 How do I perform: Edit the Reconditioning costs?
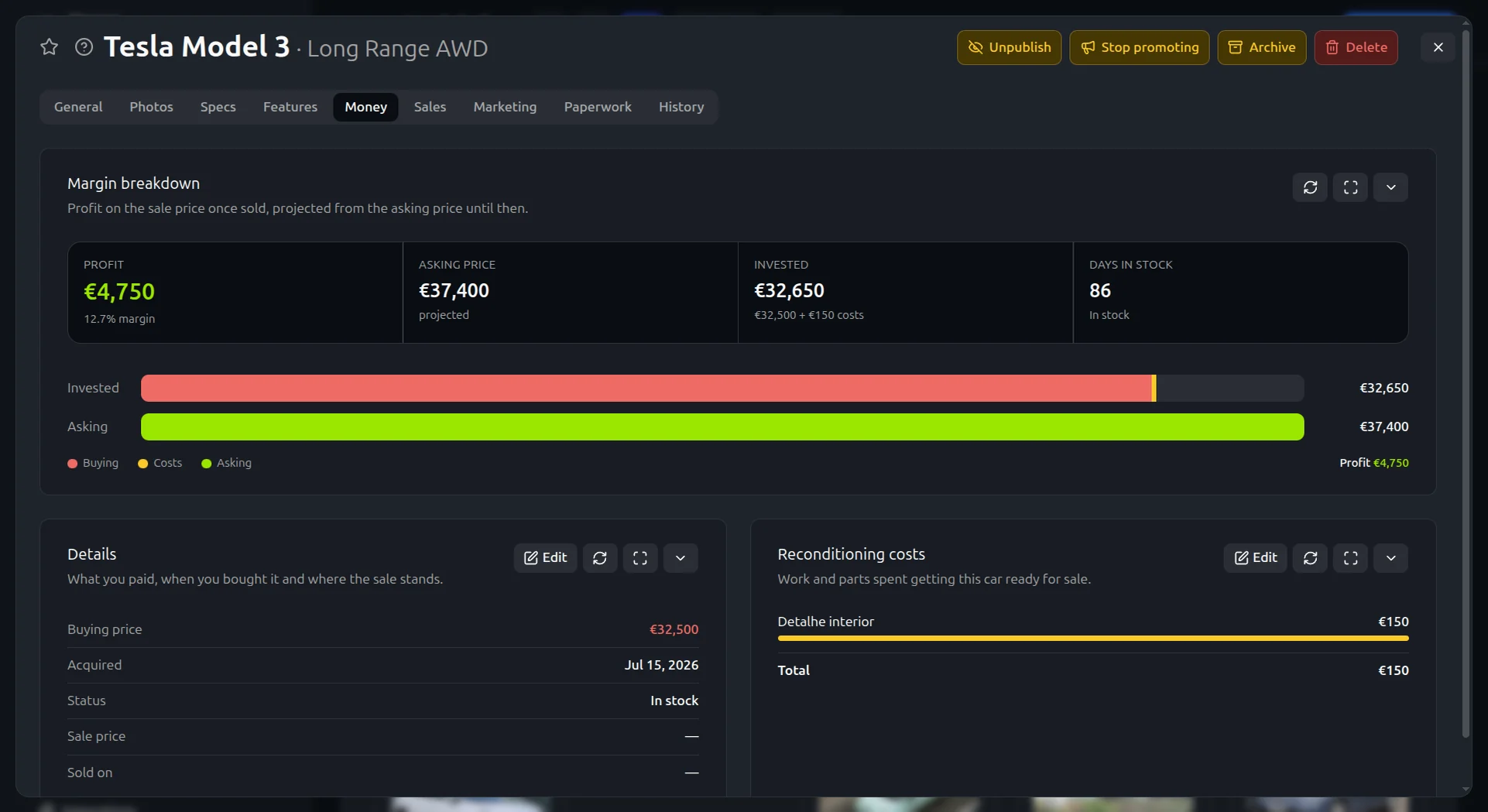pyautogui.click(x=1255, y=558)
